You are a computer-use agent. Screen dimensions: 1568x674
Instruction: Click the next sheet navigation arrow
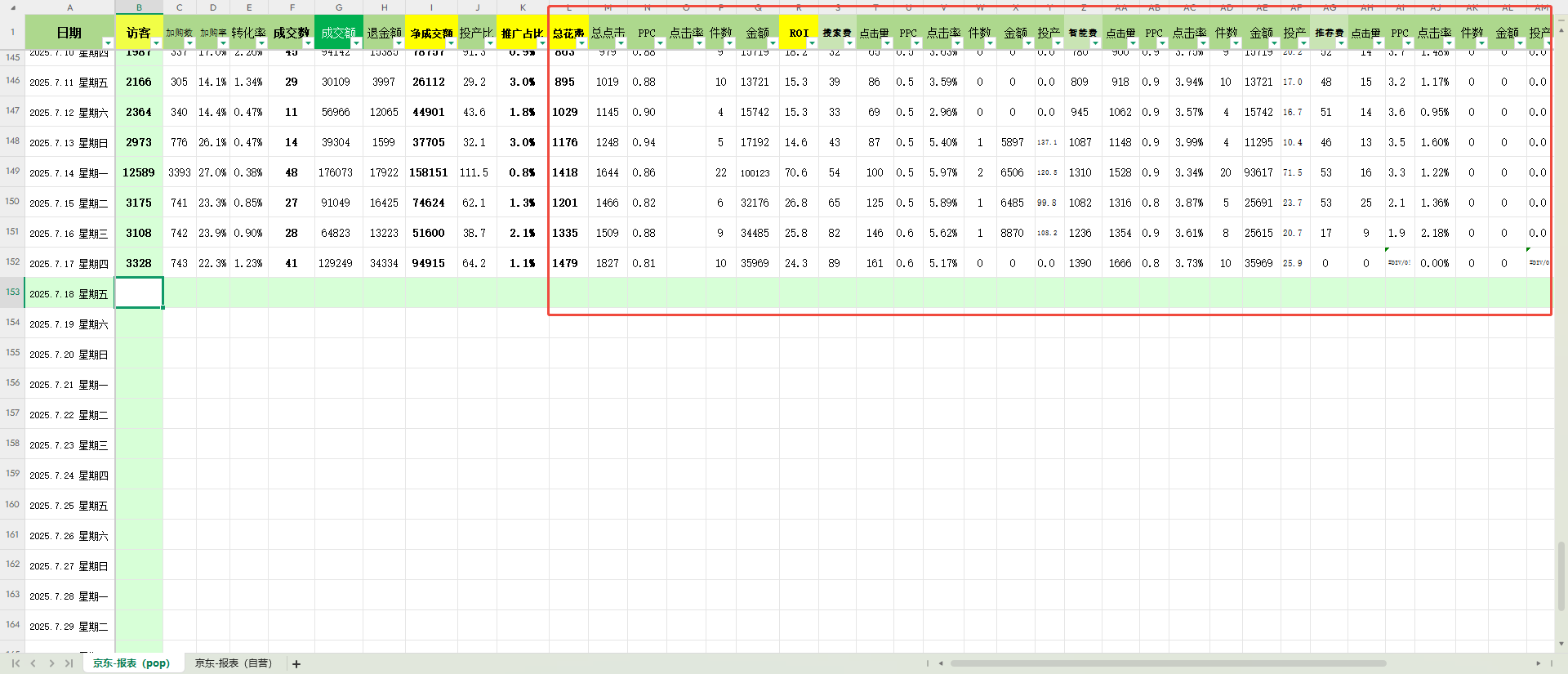pyautogui.click(x=51, y=663)
